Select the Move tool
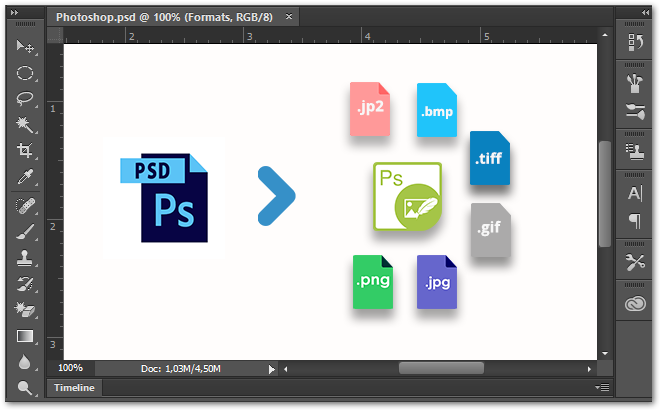This screenshot has height=411, width=661. [x=25, y=46]
